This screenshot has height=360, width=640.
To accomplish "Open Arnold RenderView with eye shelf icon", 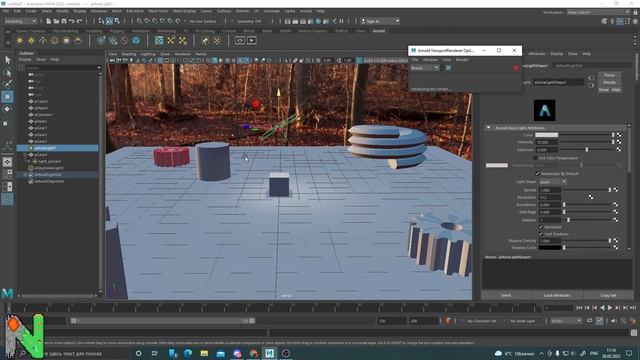I will 240,40.
